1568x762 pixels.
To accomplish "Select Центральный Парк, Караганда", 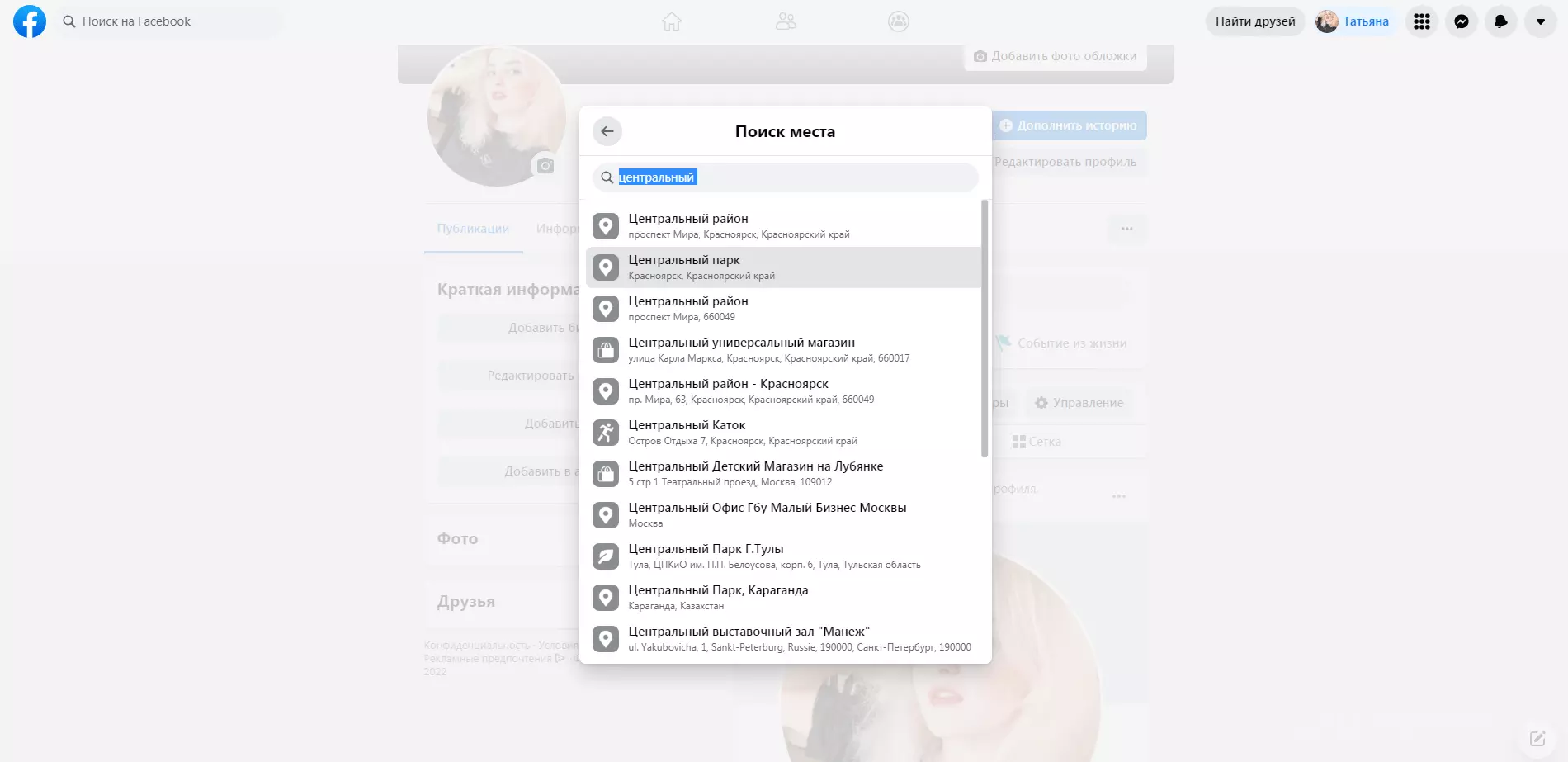I will pos(784,598).
